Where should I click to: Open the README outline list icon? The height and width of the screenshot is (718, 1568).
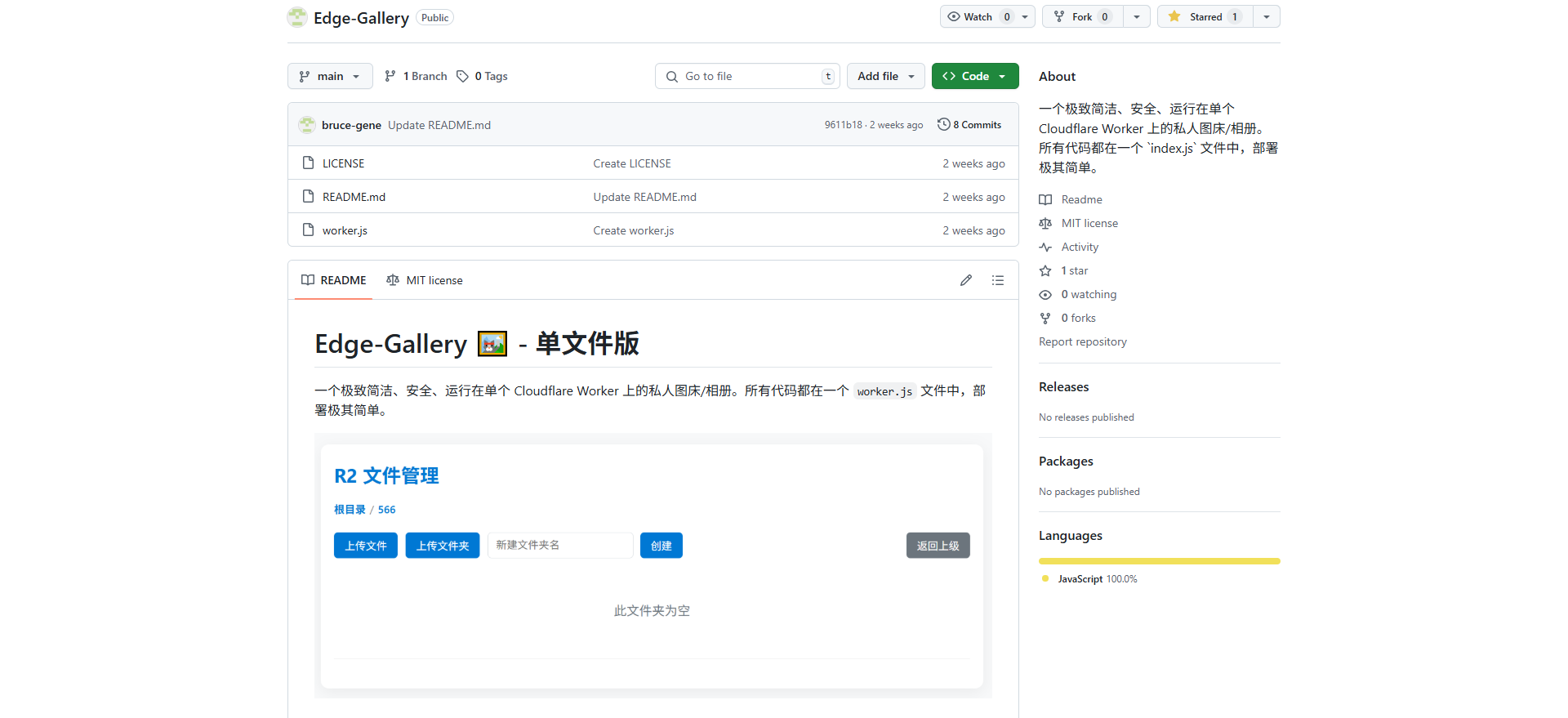tap(998, 280)
